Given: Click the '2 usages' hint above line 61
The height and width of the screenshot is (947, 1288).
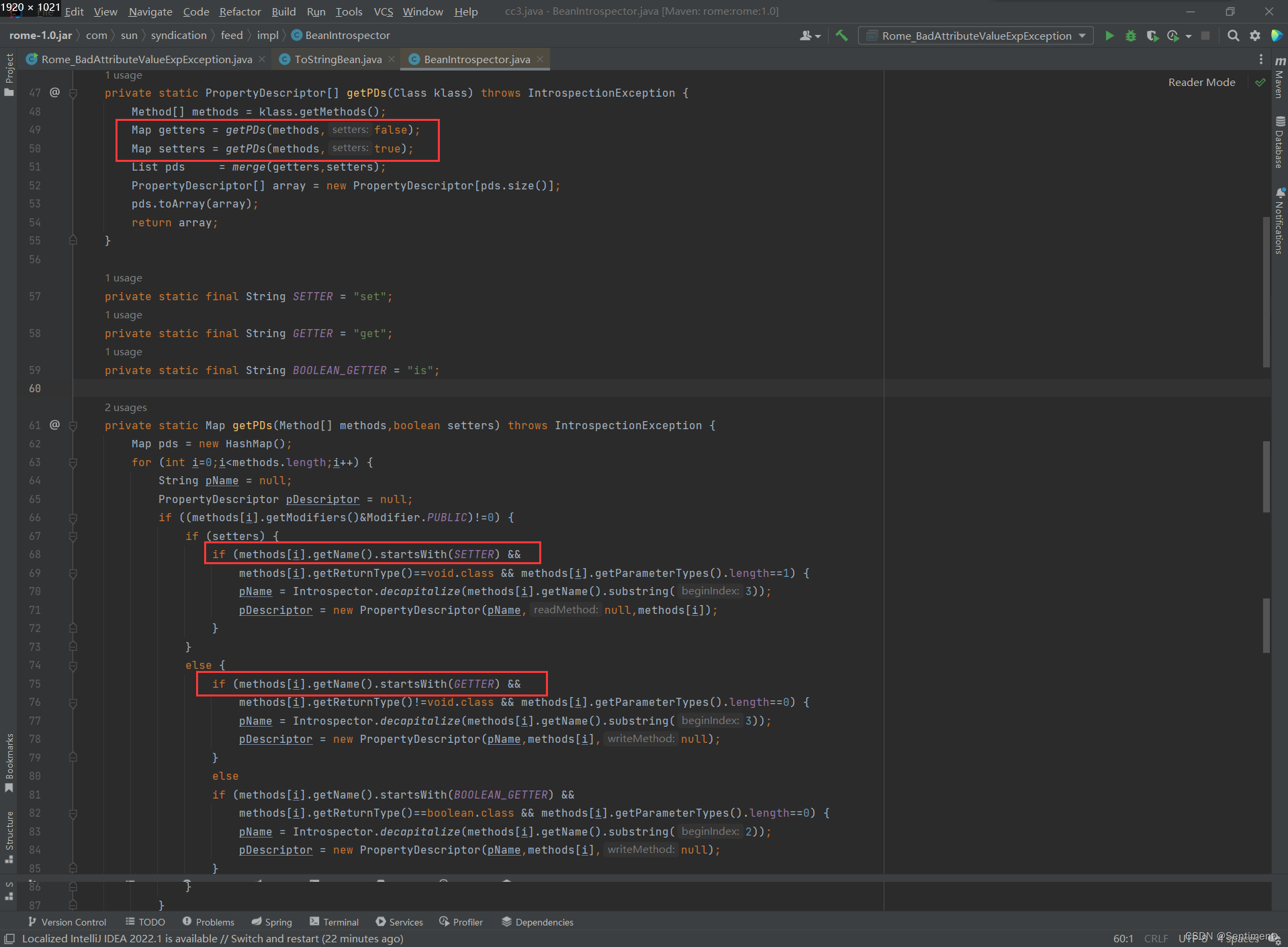Looking at the screenshot, I should [x=126, y=407].
